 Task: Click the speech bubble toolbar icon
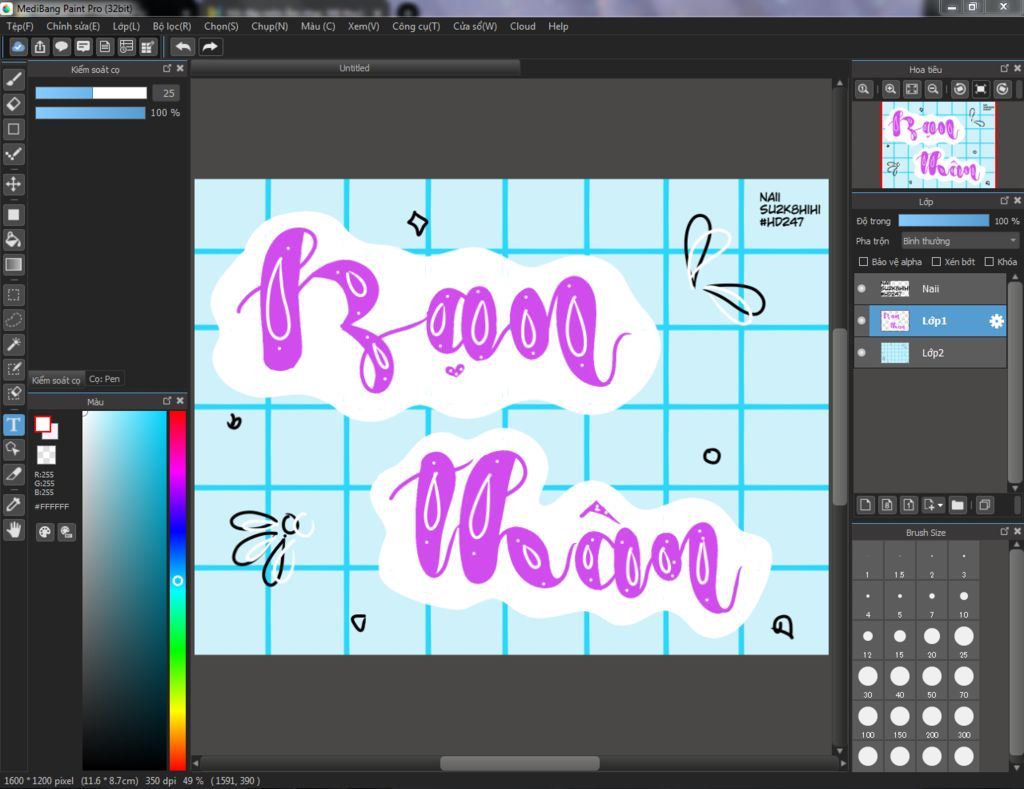[x=61, y=46]
